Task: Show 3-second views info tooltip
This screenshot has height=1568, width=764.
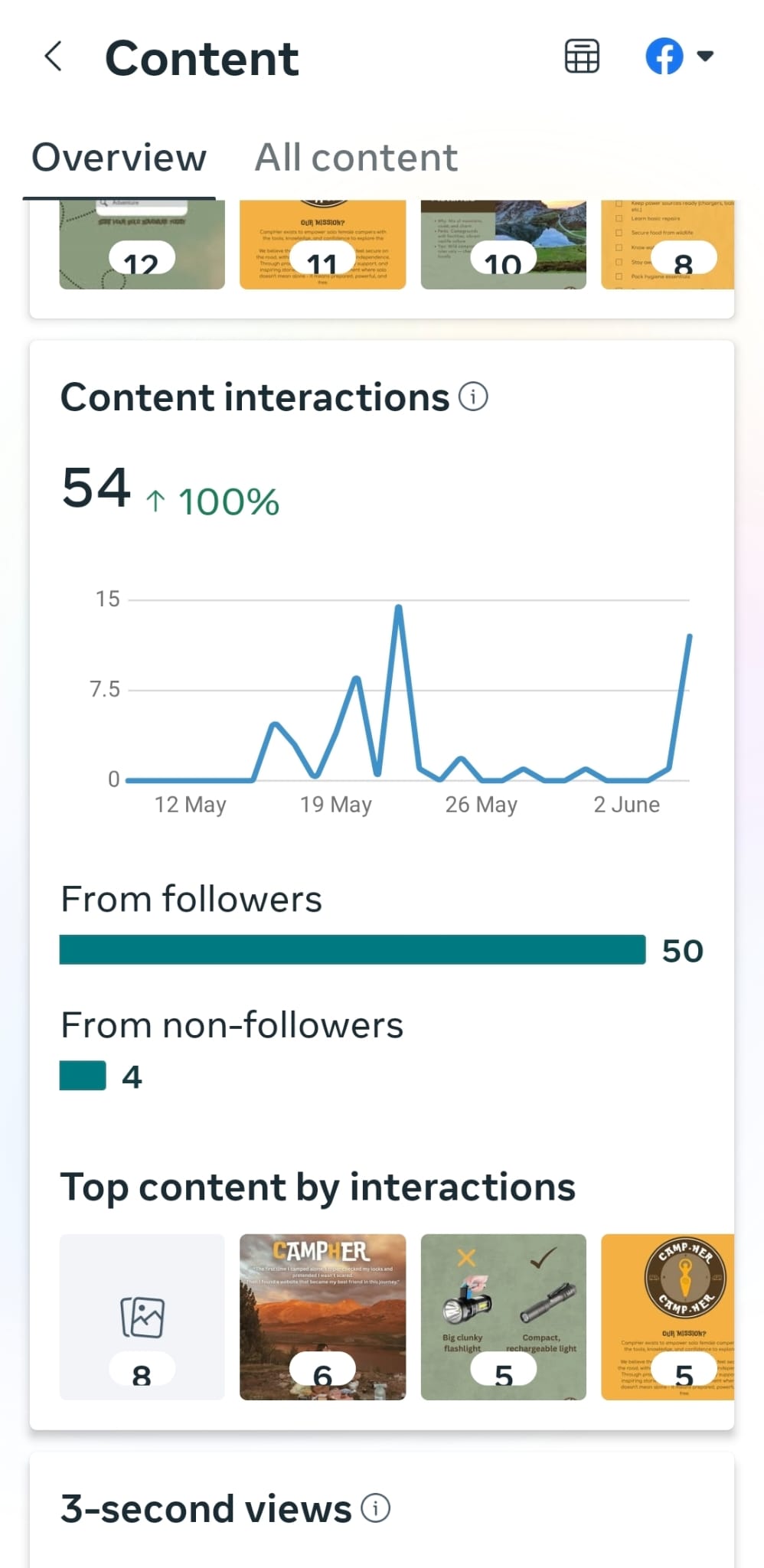Action: coord(375,1508)
